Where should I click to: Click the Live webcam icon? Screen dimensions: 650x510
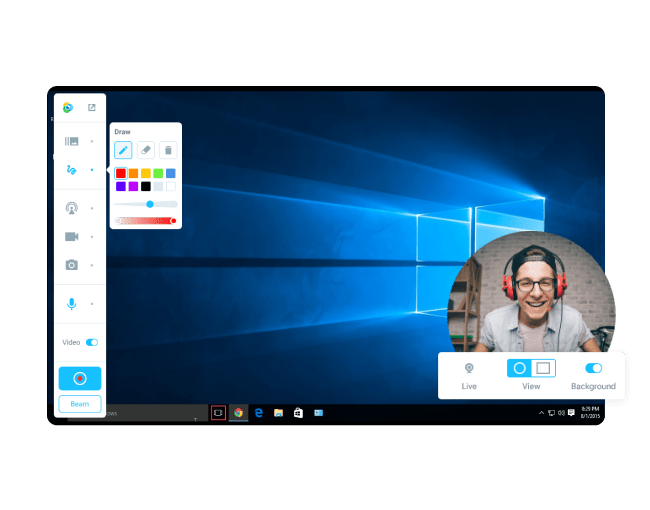tap(469, 368)
